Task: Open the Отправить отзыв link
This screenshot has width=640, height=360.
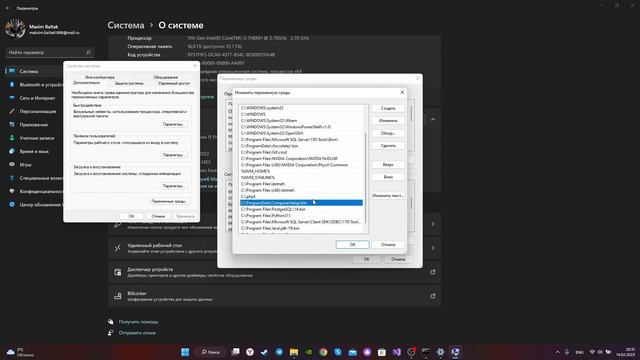Action: 137,333
